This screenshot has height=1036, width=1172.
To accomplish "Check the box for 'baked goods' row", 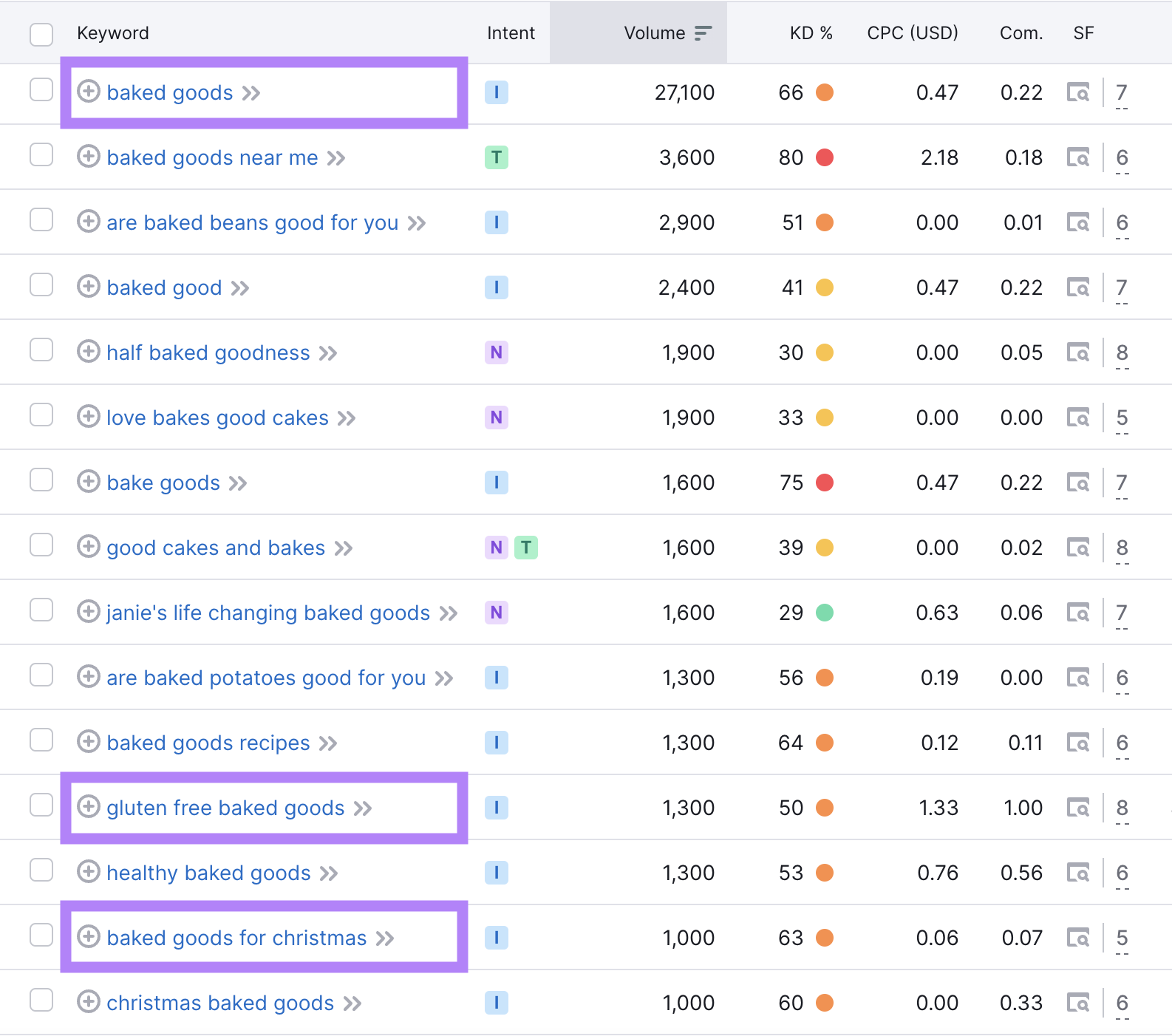I will (x=41, y=89).
